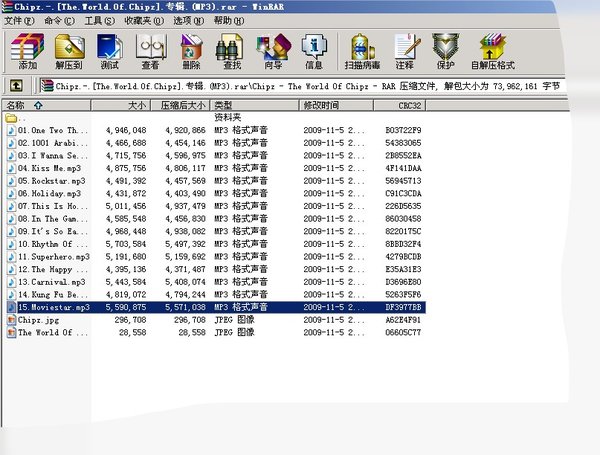Sort by 修改时间 column header

click(x=336, y=105)
